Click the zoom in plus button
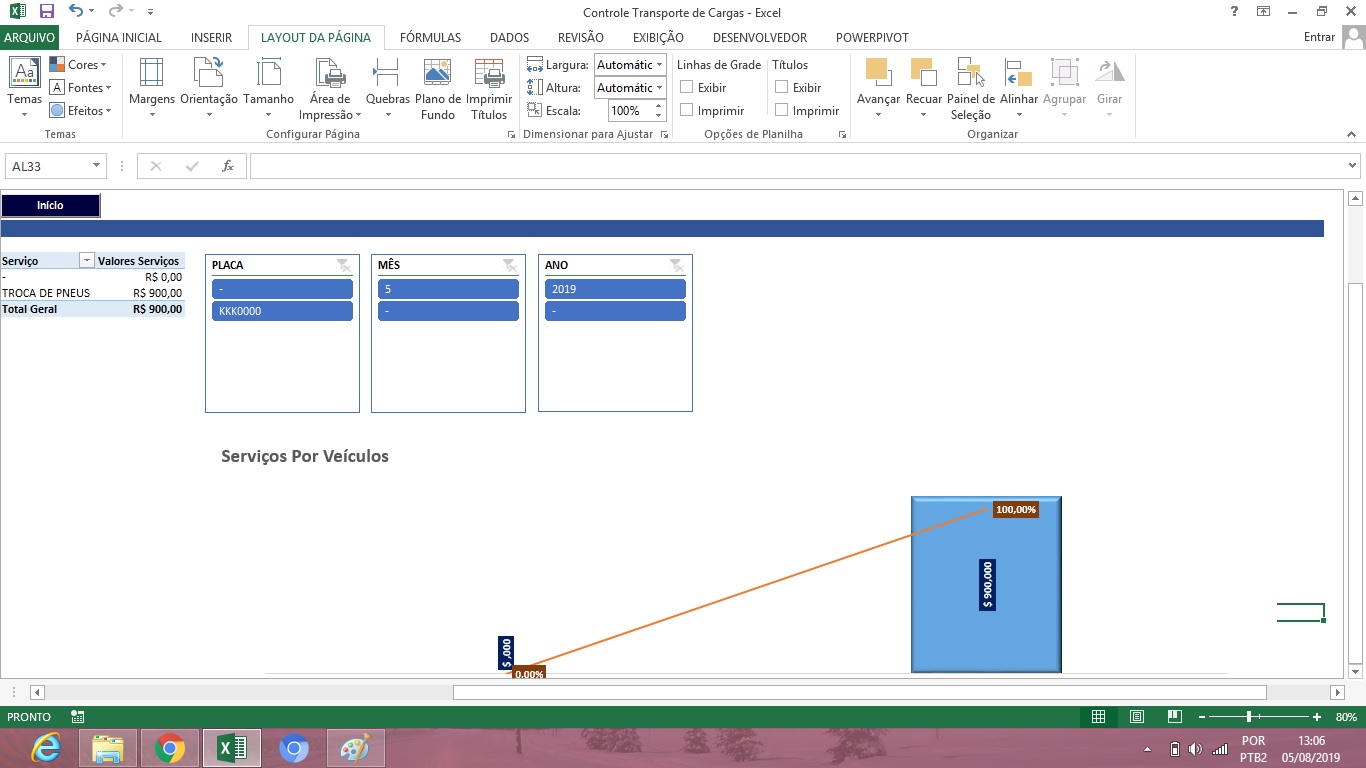 pyautogui.click(x=1317, y=717)
